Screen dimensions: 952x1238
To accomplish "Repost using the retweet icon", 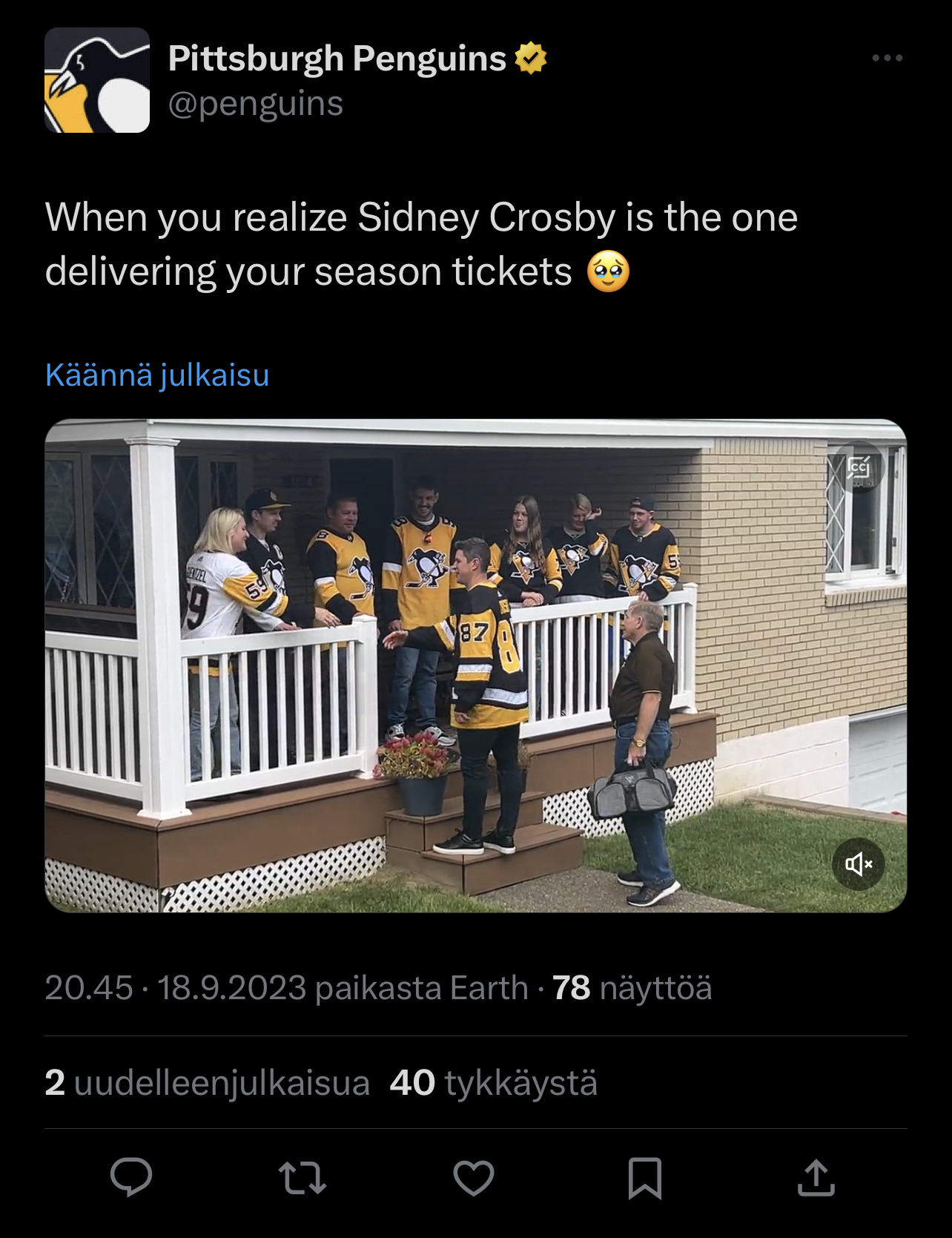I will point(303,1178).
